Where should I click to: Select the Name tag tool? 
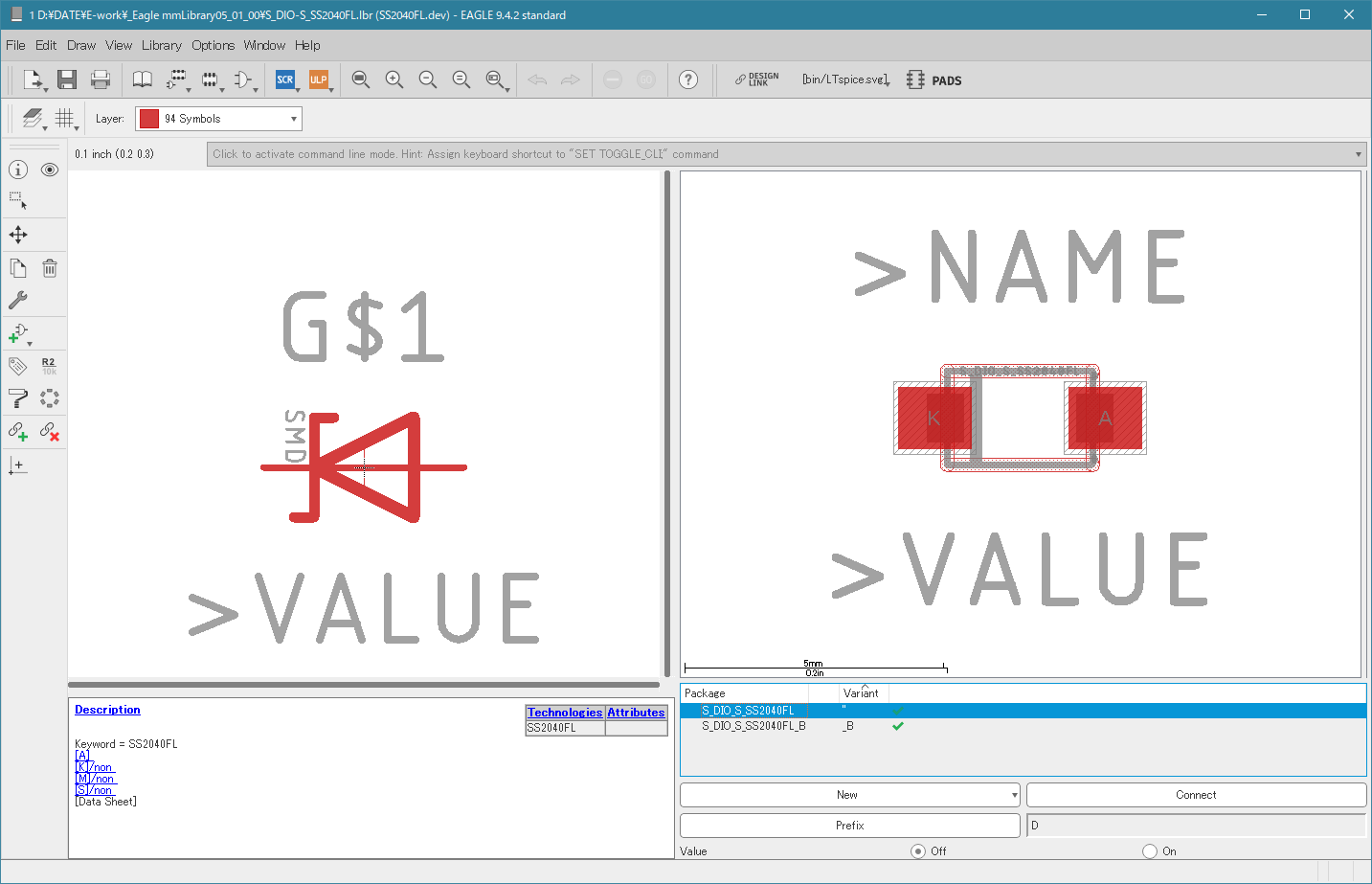(18, 366)
